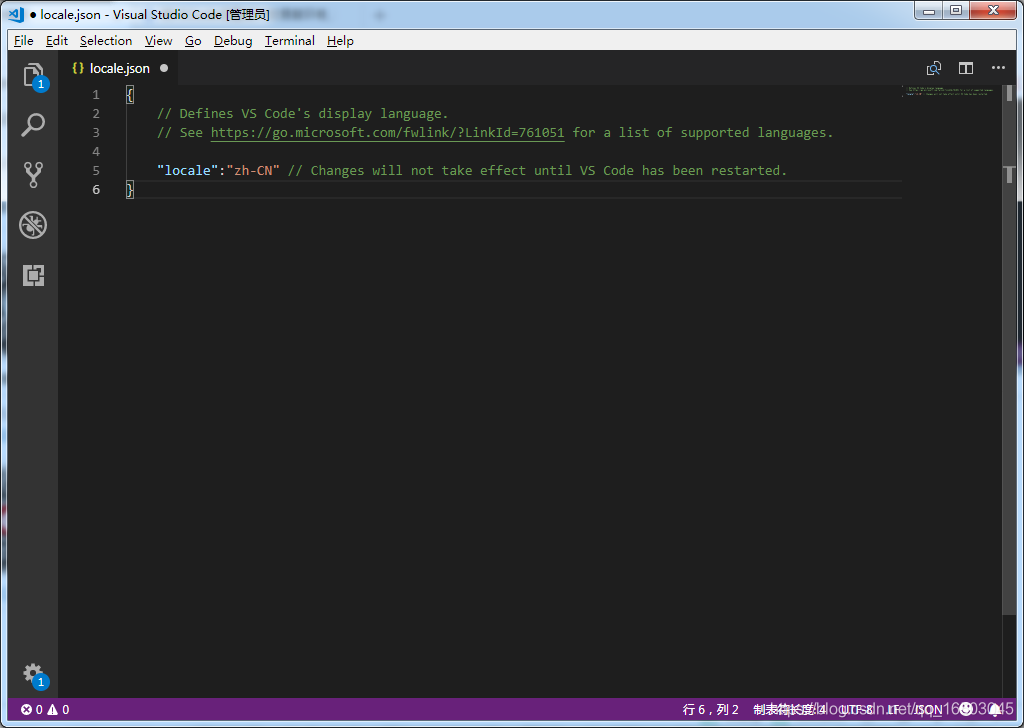This screenshot has width=1024, height=728.
Task: Click the VS Code logo in title bar
Action: pos(16,14)
